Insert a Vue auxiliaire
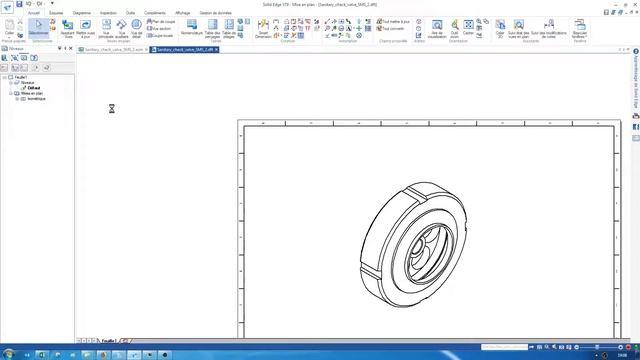Image resolution: width=640 pixels, height=360 pixels. coord(122,29)
